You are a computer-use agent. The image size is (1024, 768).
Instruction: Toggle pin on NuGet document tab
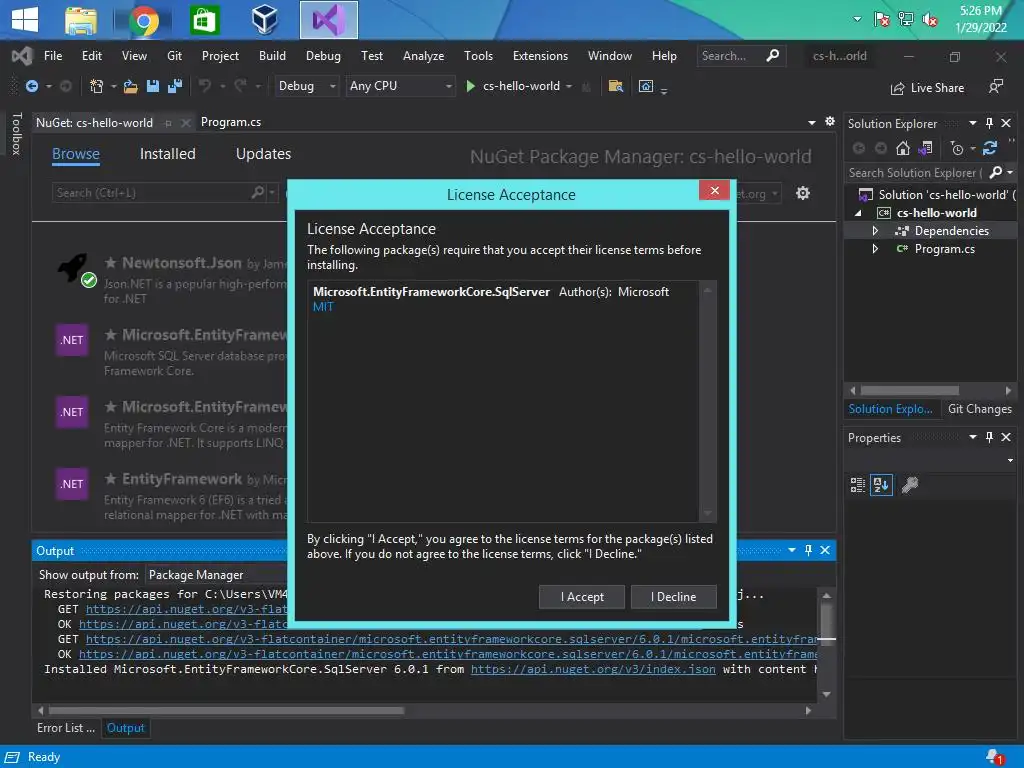(168, 123)
